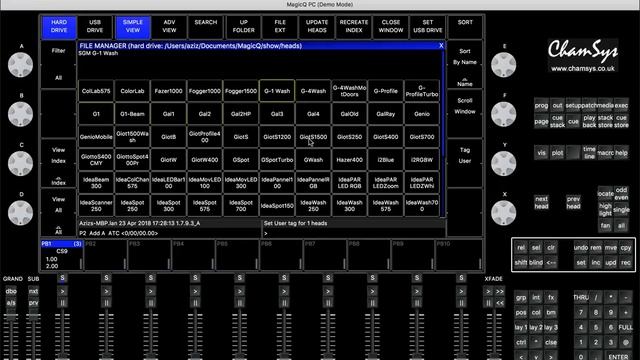Open the Sort By Name option

pyautogui.click(x=464, y=64)
